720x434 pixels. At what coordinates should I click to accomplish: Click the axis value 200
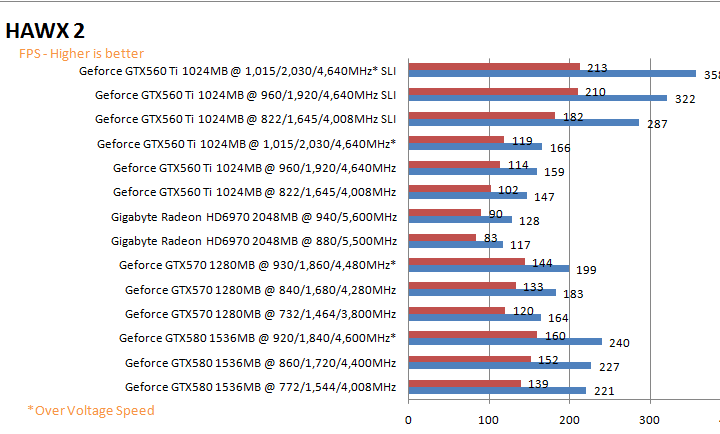click(569, 420)
